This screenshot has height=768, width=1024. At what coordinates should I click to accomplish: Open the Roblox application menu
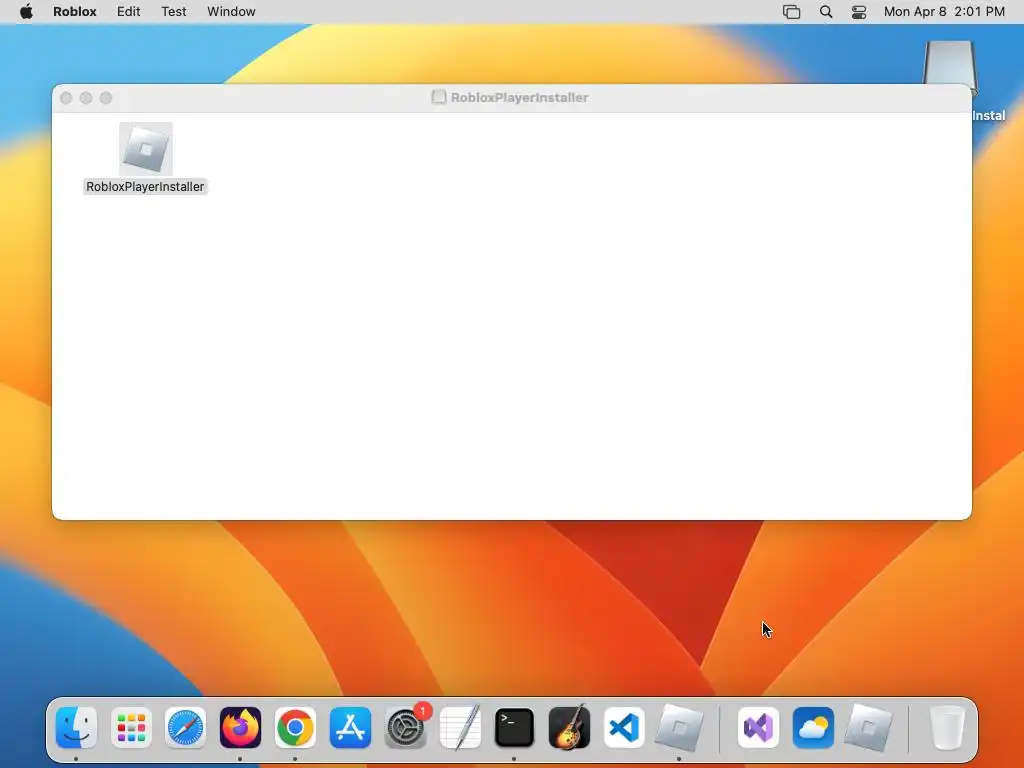pos(74,12)
